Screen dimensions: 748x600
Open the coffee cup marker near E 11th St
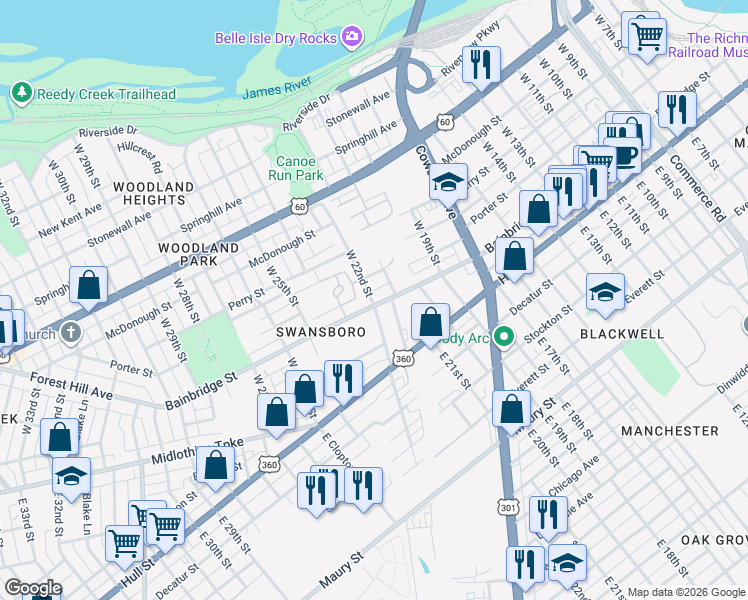click(623, 158)
